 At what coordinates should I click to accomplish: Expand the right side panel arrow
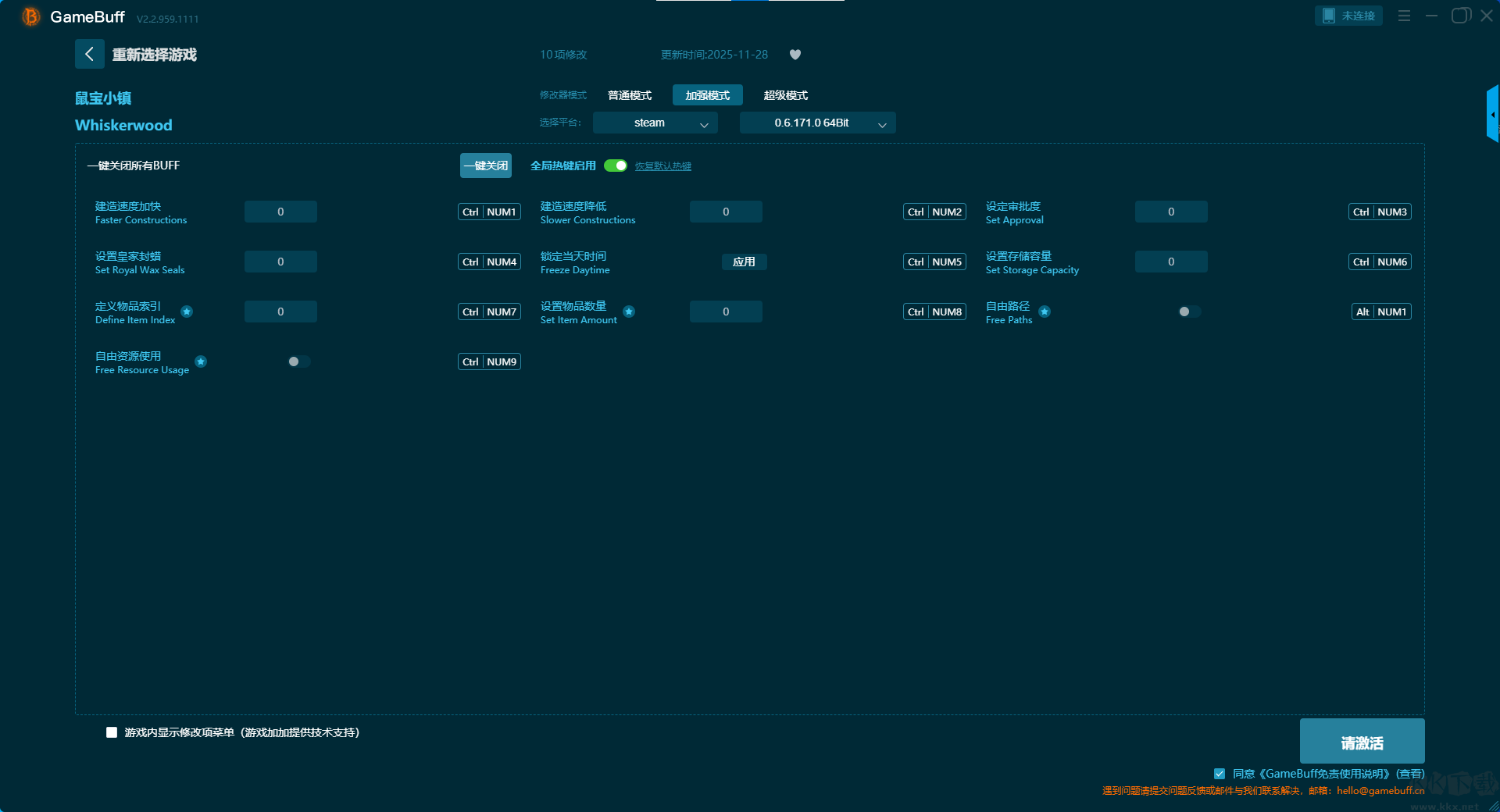pos(1492,115)
